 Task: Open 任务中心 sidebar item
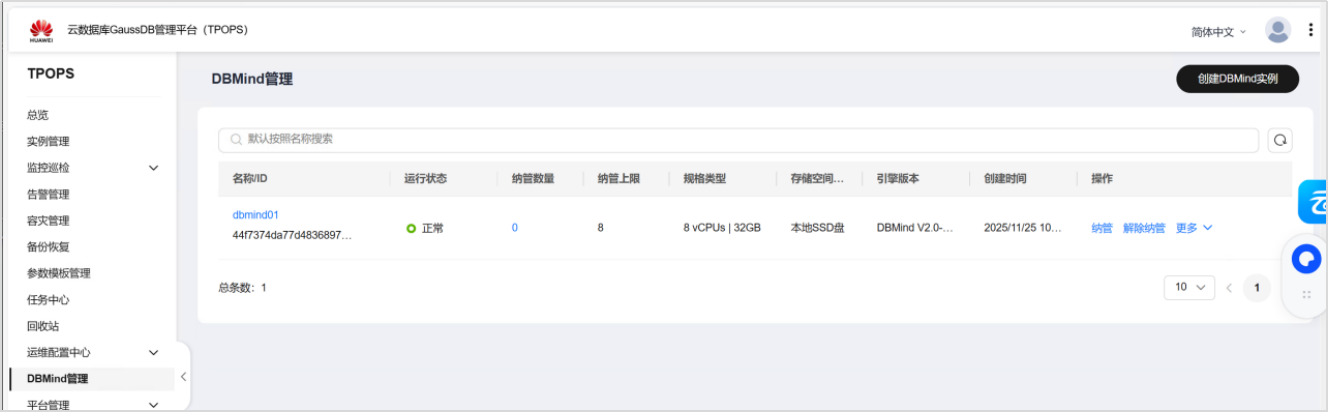click(48, 300)
